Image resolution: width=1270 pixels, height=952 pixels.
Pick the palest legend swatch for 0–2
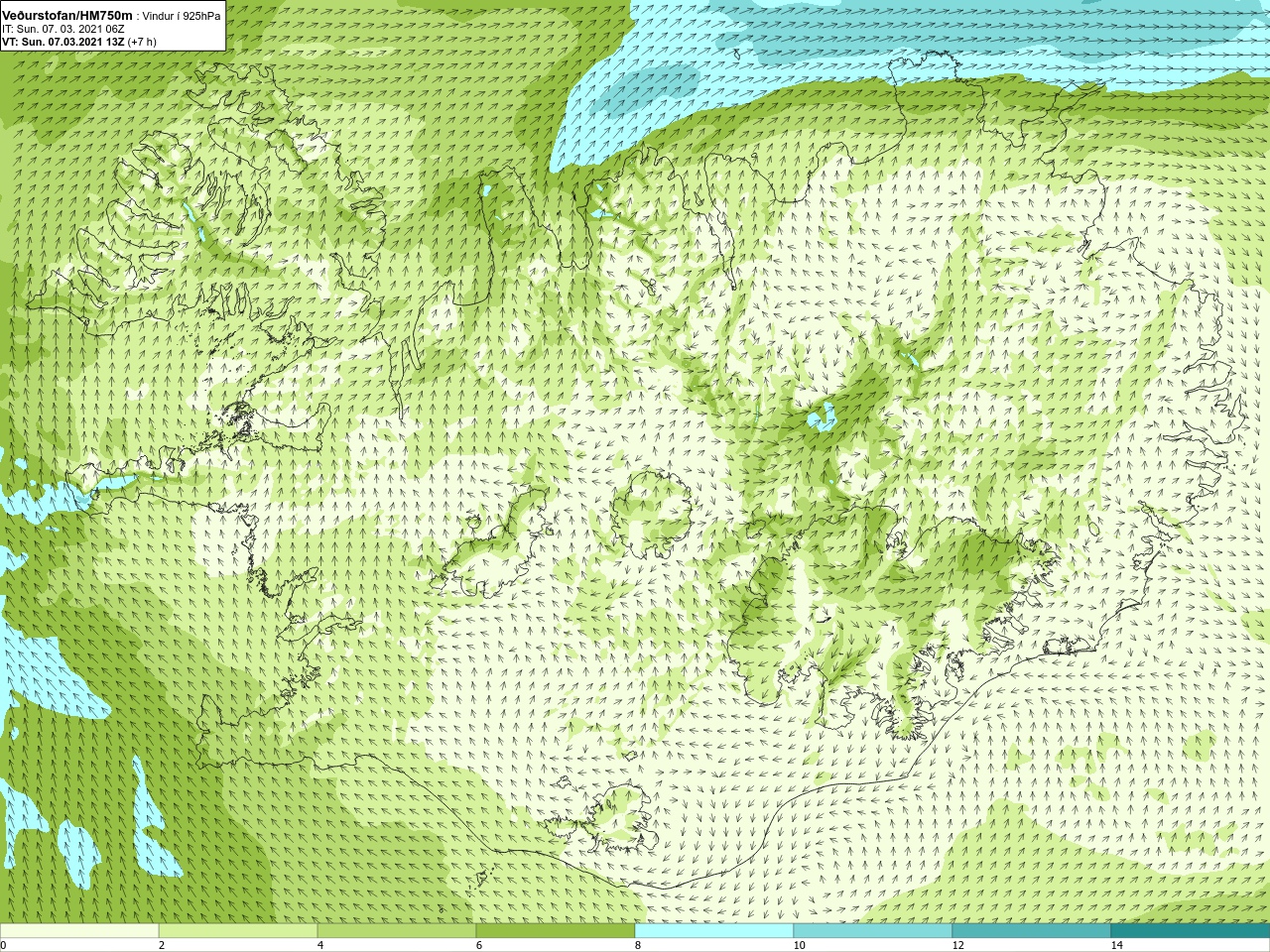[x=79, y=931]
